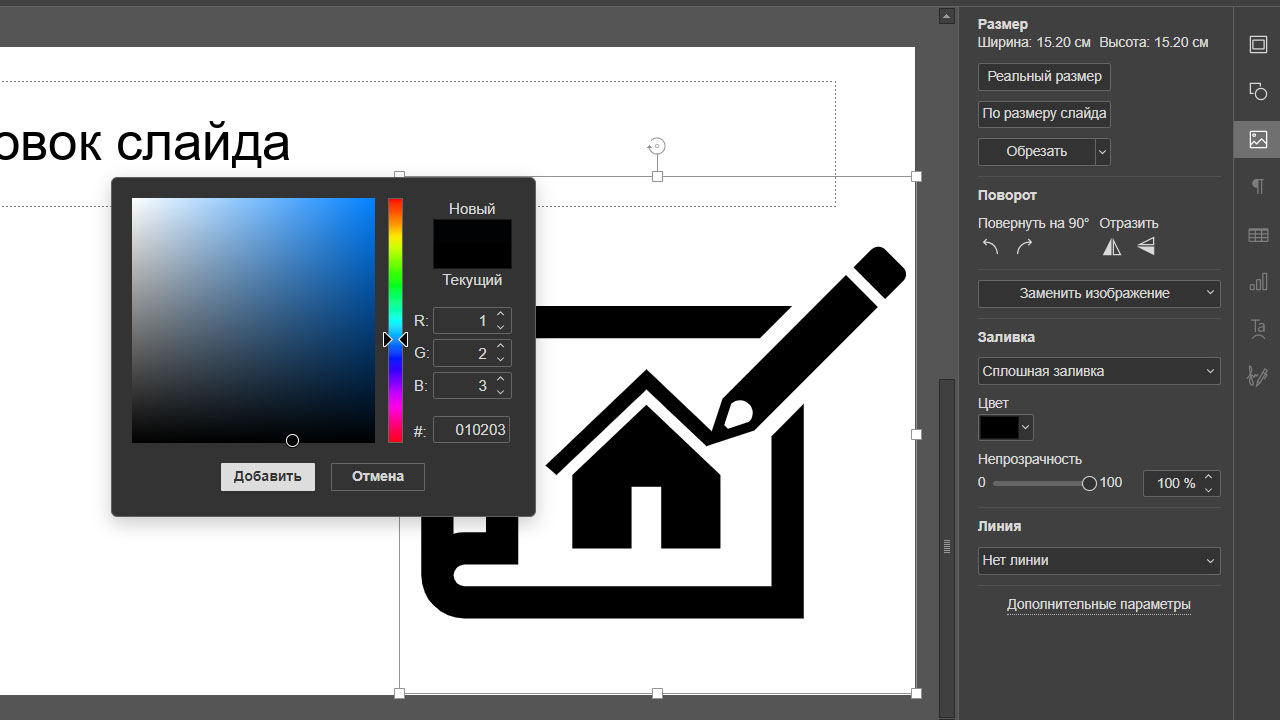Rotate image 90° clockwise
The width and height of the screenshot is (1280, 720).
click(1024, 247)
